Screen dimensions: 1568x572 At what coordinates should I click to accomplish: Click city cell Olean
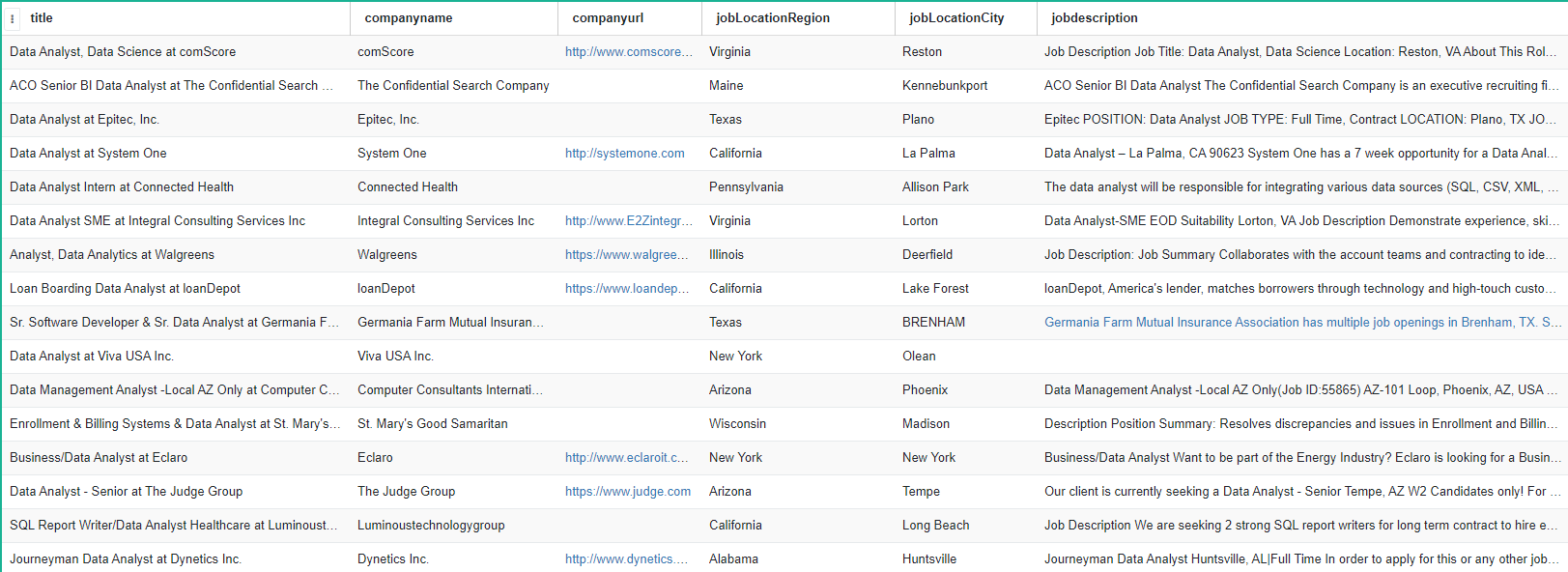919,357
